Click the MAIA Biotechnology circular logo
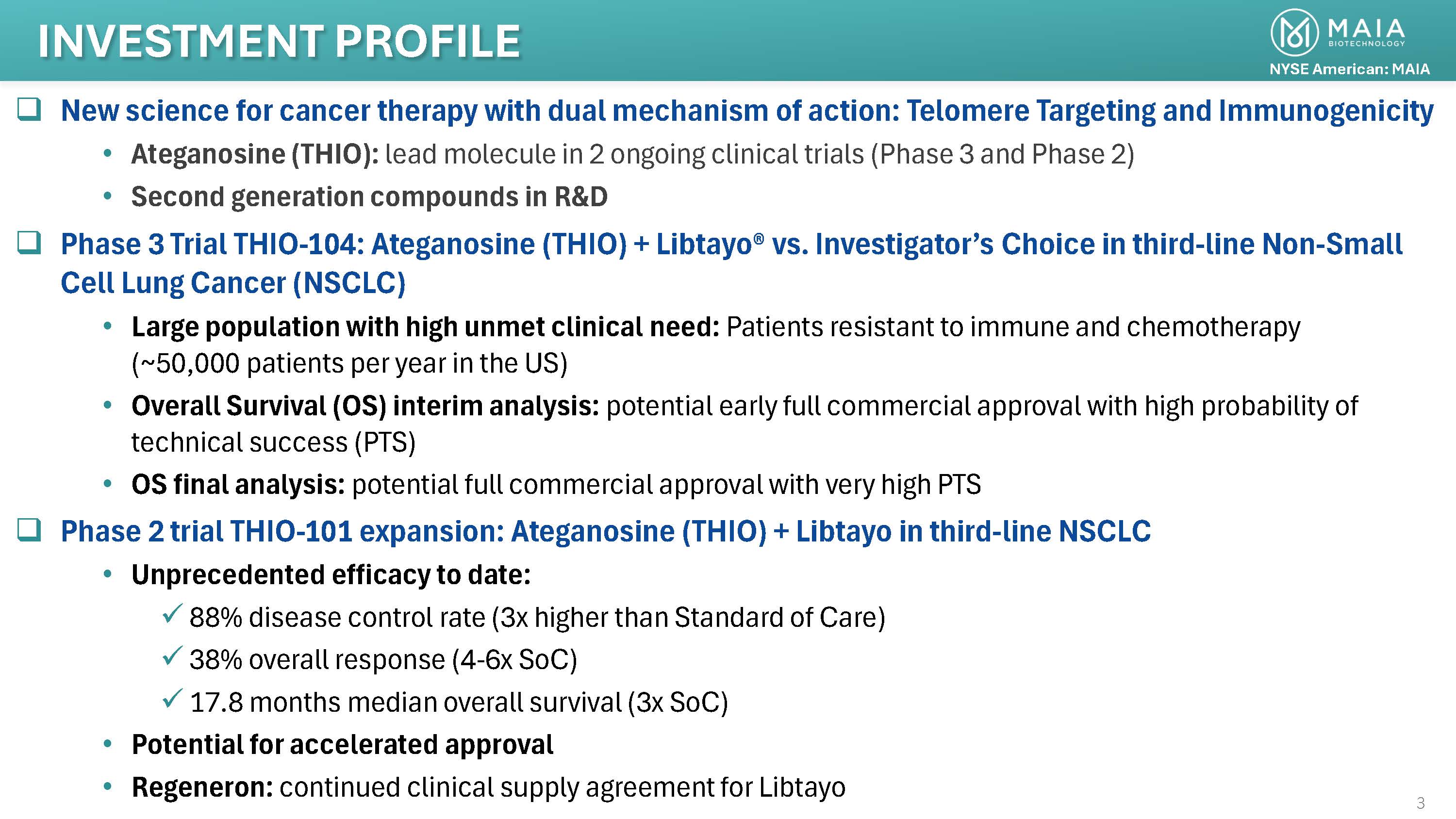 [x=1294, y=33]
